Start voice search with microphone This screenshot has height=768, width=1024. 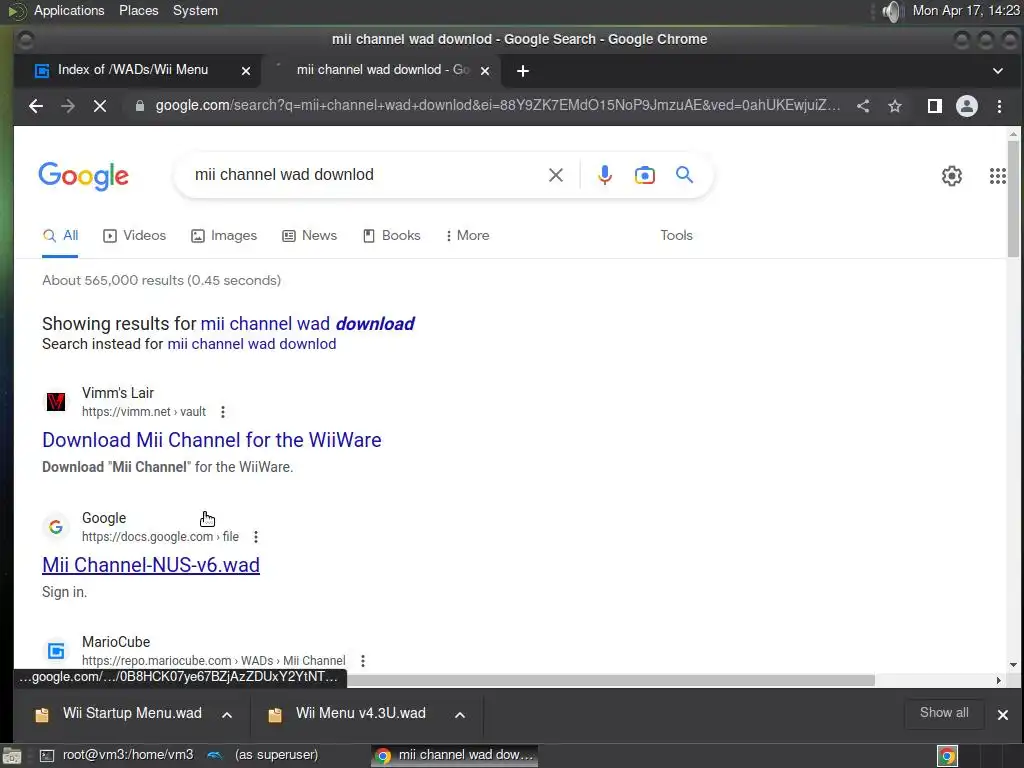[x=605, y=175]
